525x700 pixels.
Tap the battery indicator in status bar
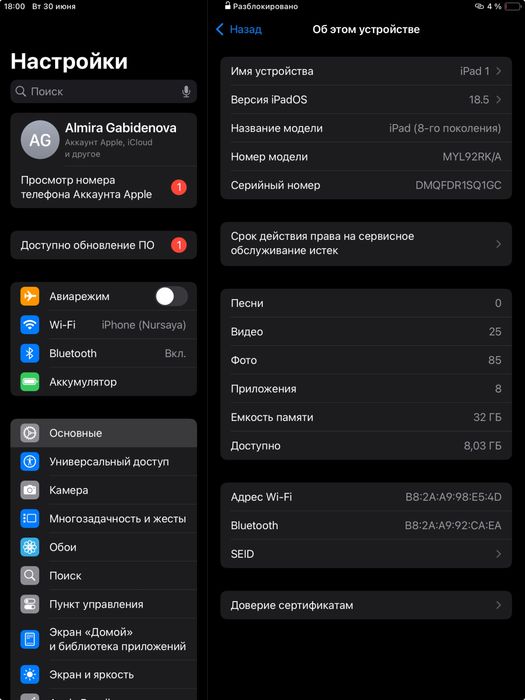(x=512, y=7)
